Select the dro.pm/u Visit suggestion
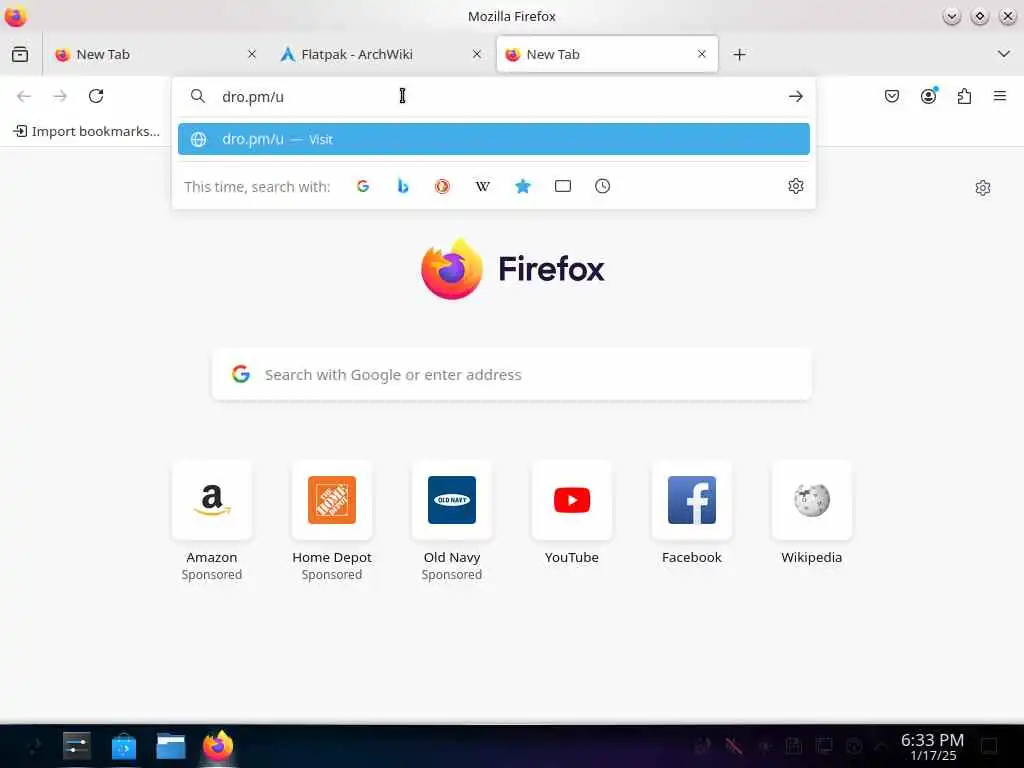 [x=494, y=139]
